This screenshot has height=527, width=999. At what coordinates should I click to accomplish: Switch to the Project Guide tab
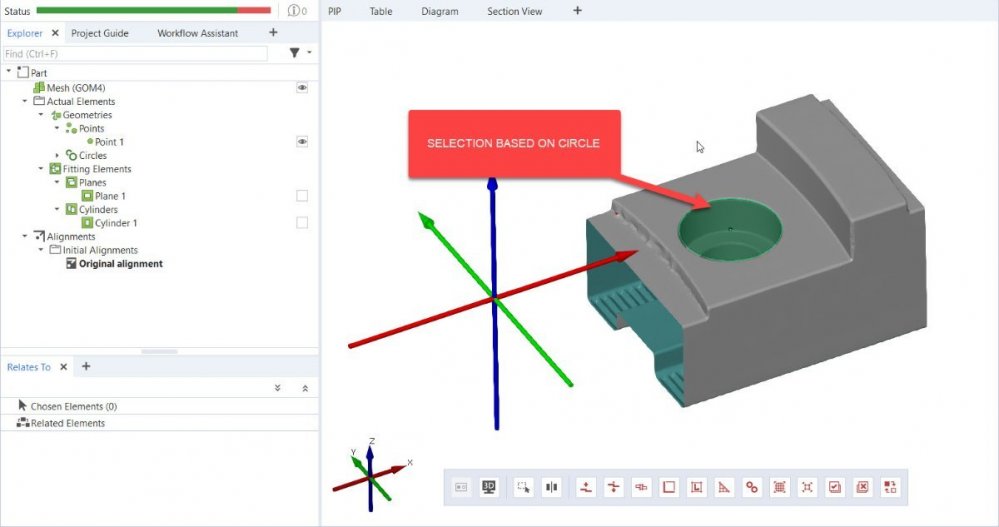click(100, 33)
